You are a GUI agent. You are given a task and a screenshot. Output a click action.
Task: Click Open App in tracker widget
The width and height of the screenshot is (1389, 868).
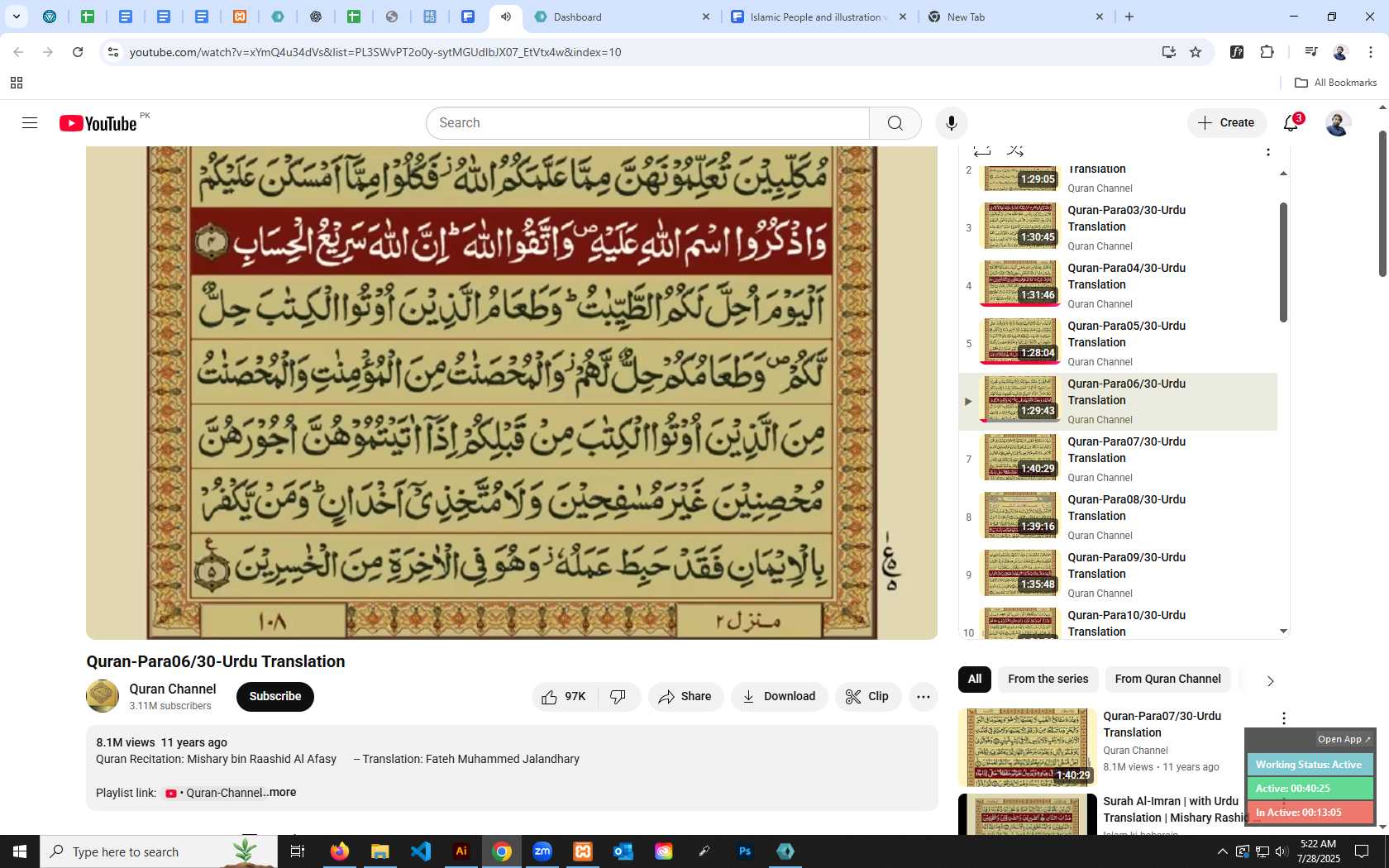(1344, 739)
